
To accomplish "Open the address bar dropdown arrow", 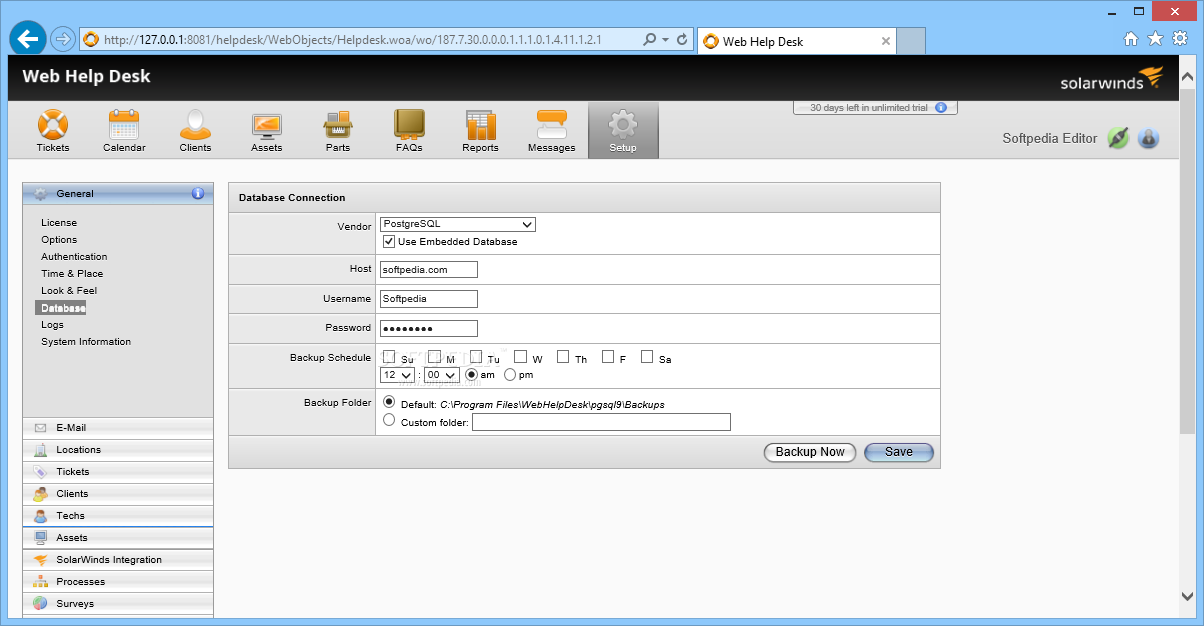I will pyautogui.click(x=666, y=40).
